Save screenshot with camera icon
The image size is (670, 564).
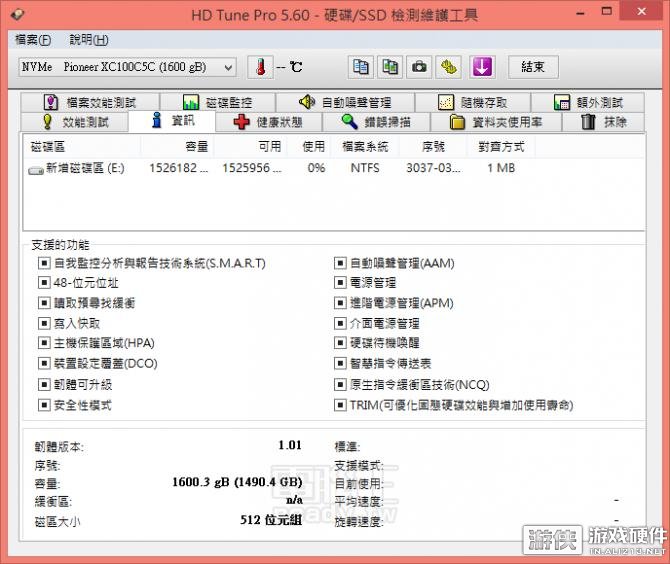pyautogui.click(x=419, y=67)
